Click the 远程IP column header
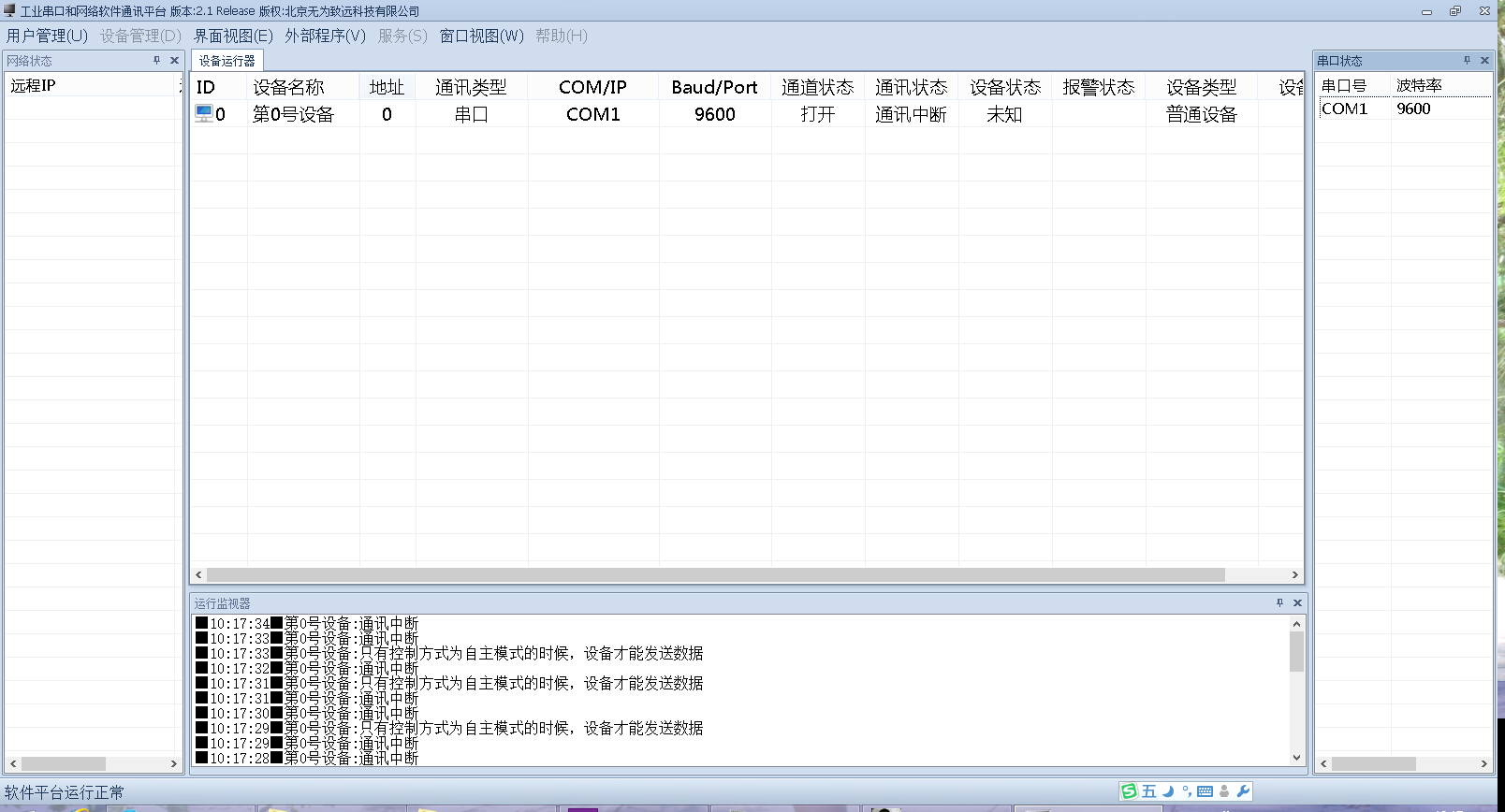 point(91,85)
